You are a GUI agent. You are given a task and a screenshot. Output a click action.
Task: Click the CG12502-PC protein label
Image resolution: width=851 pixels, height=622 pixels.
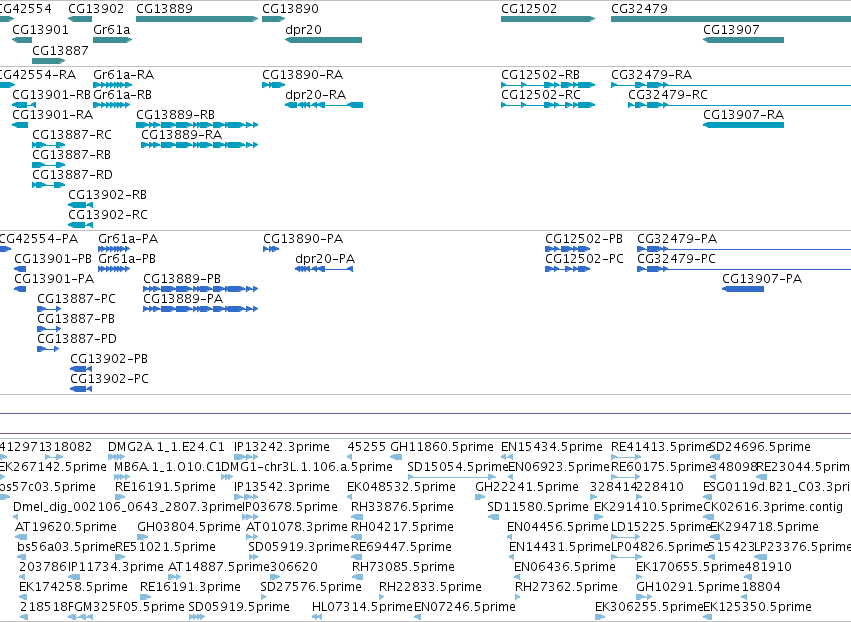tap(585, 258)
